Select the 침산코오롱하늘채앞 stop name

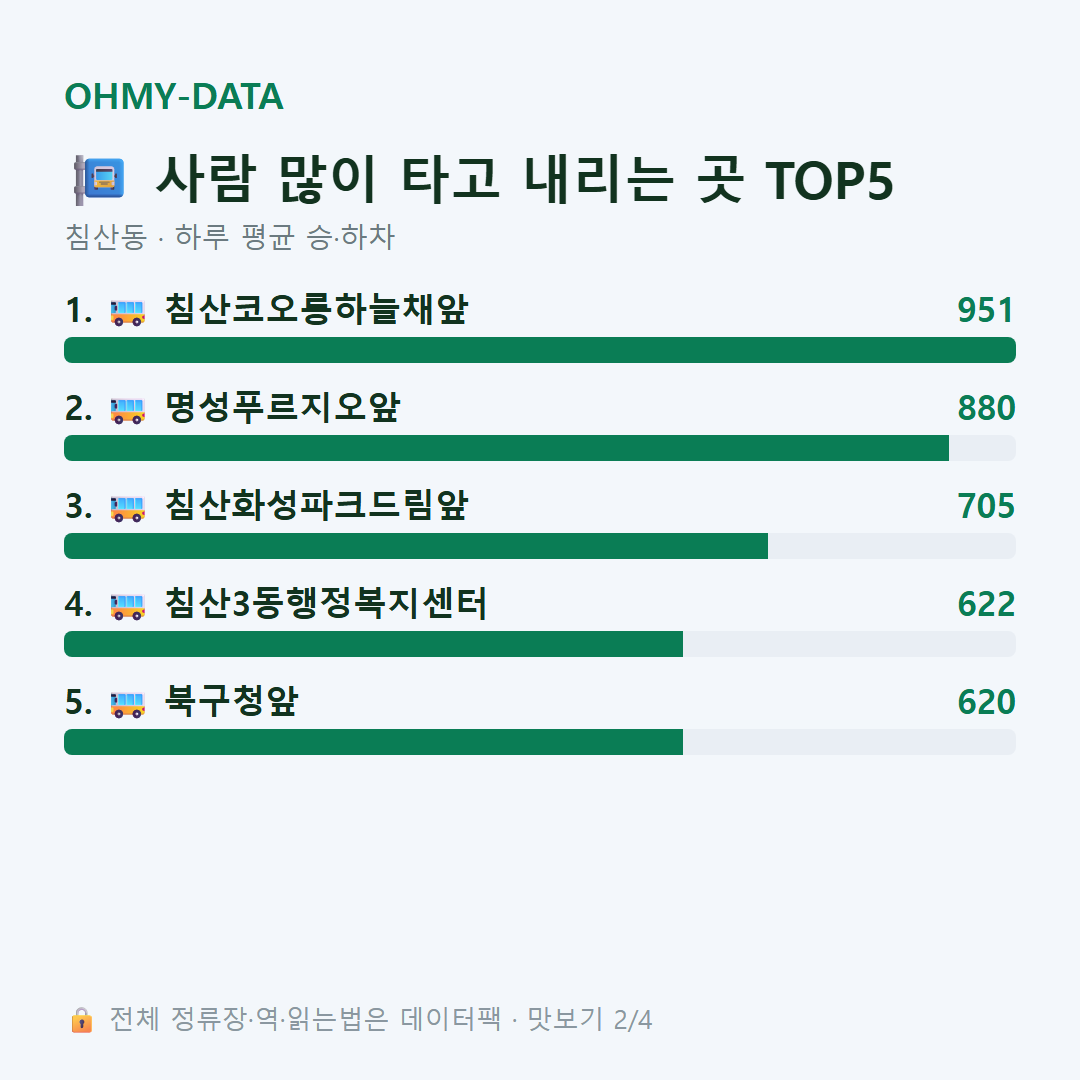(316, 309)
